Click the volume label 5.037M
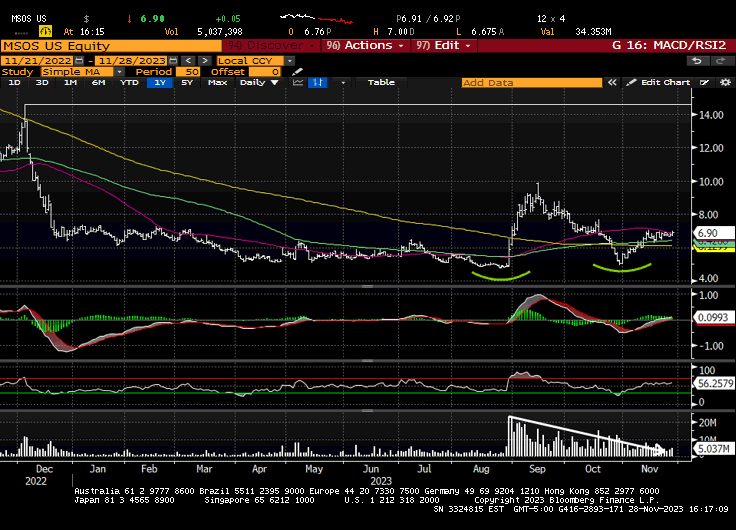 (713, 449)
